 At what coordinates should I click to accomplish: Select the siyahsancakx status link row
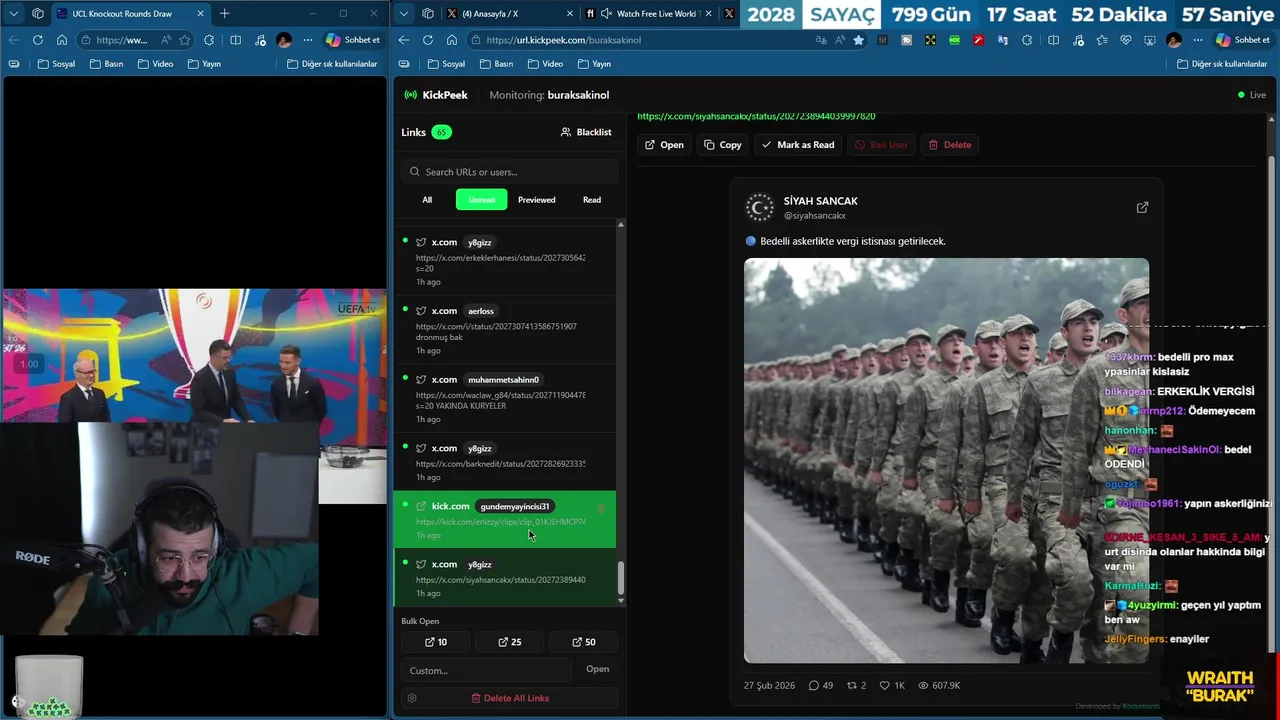click(505, 577)
